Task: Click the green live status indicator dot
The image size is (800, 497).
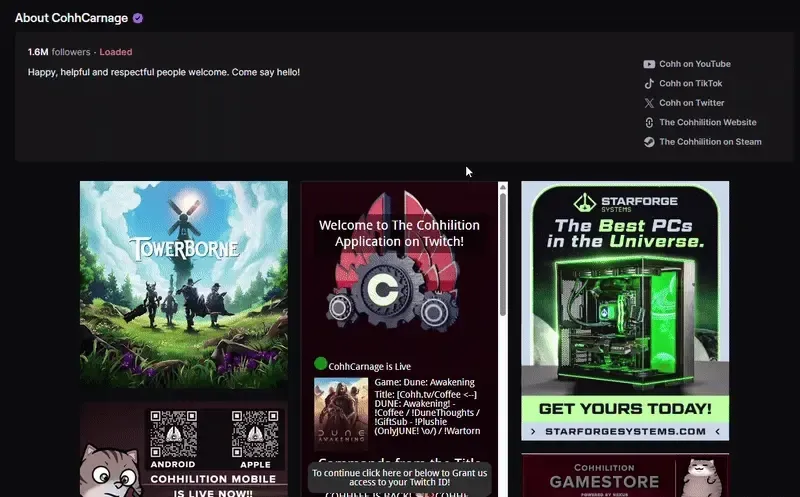Action: (320, 364)
